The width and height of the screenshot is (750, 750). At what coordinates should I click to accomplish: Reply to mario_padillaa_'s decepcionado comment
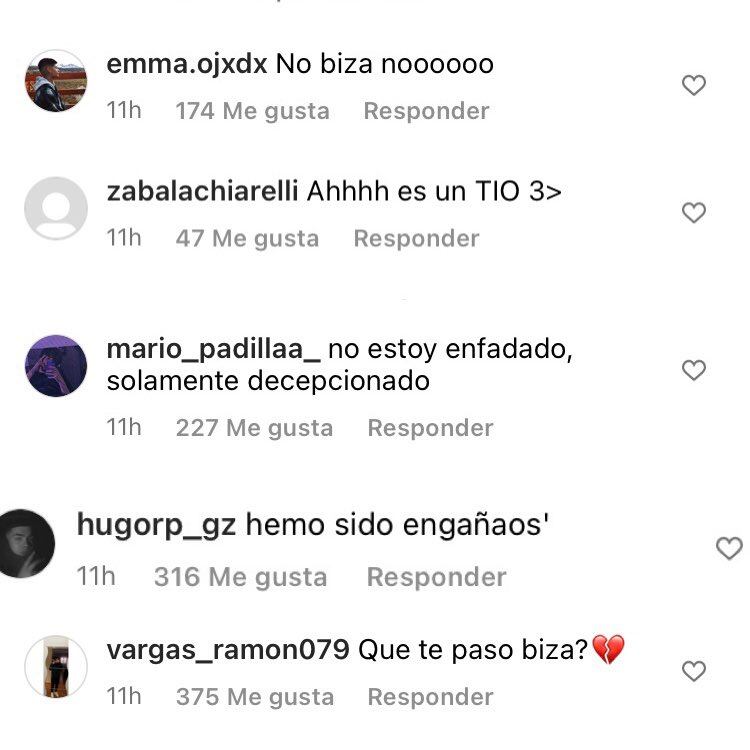pyautogui.click(x=430, y=428)
